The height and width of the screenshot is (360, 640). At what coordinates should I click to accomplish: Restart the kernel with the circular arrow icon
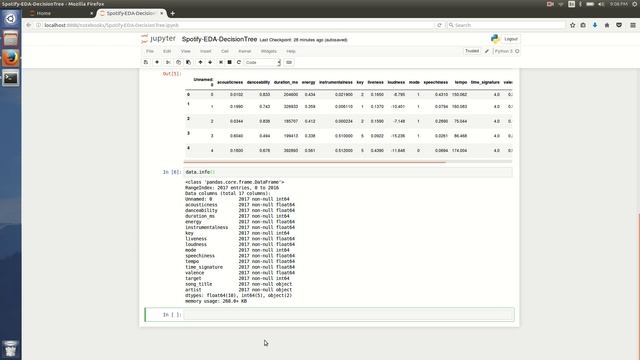(239, 62)
